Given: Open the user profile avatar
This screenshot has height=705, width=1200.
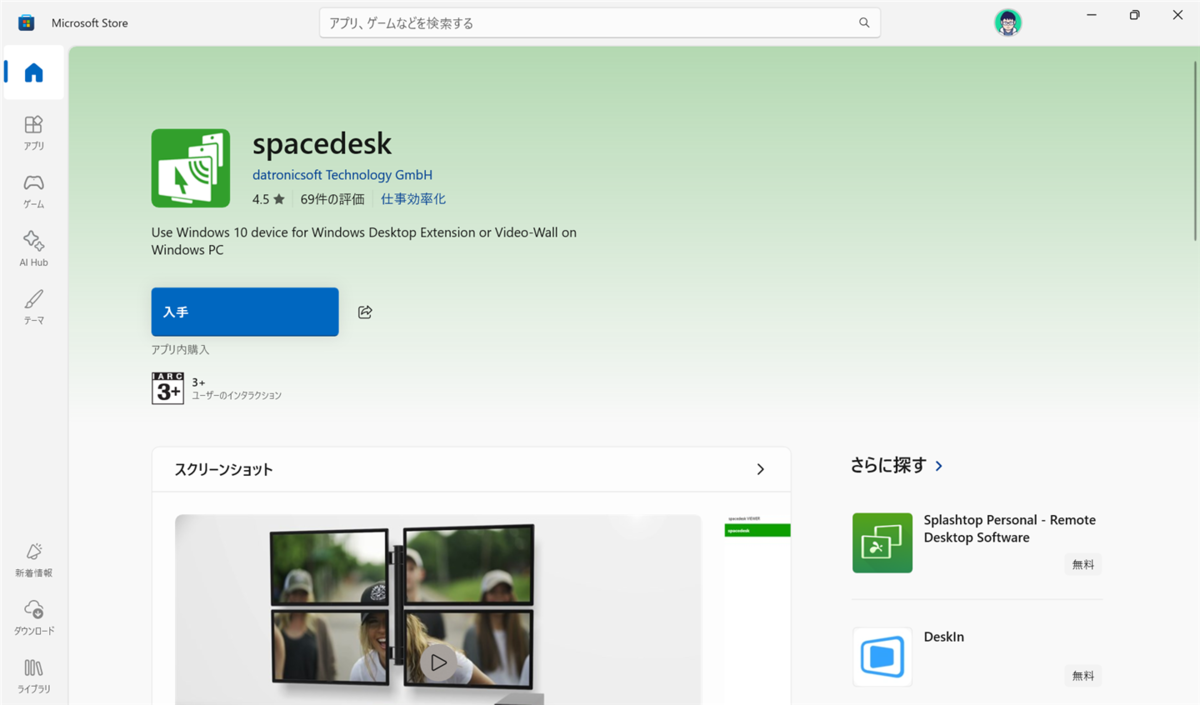Looking at the screenshot, I should click(x=1008, y=22).
